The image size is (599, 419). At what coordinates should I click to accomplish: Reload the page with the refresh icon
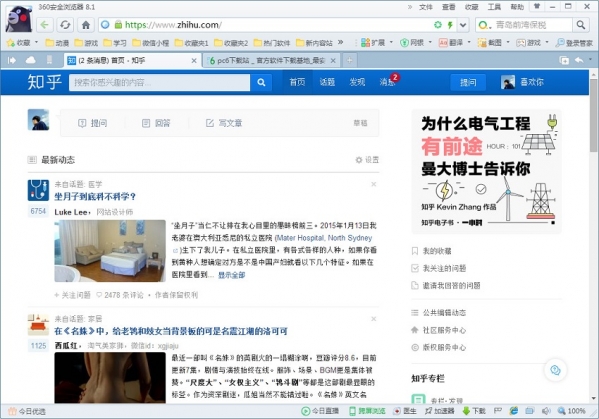(65, 25)
